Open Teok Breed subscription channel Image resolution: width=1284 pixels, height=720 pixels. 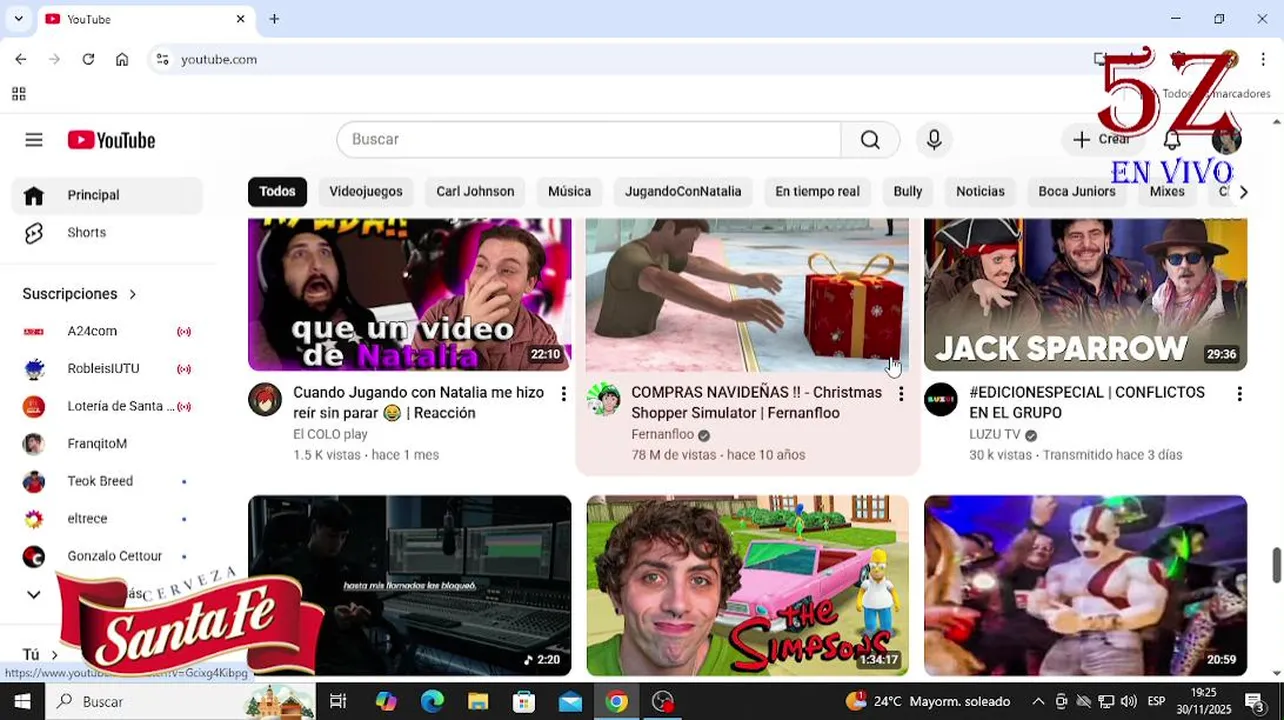tap(107, 481)
